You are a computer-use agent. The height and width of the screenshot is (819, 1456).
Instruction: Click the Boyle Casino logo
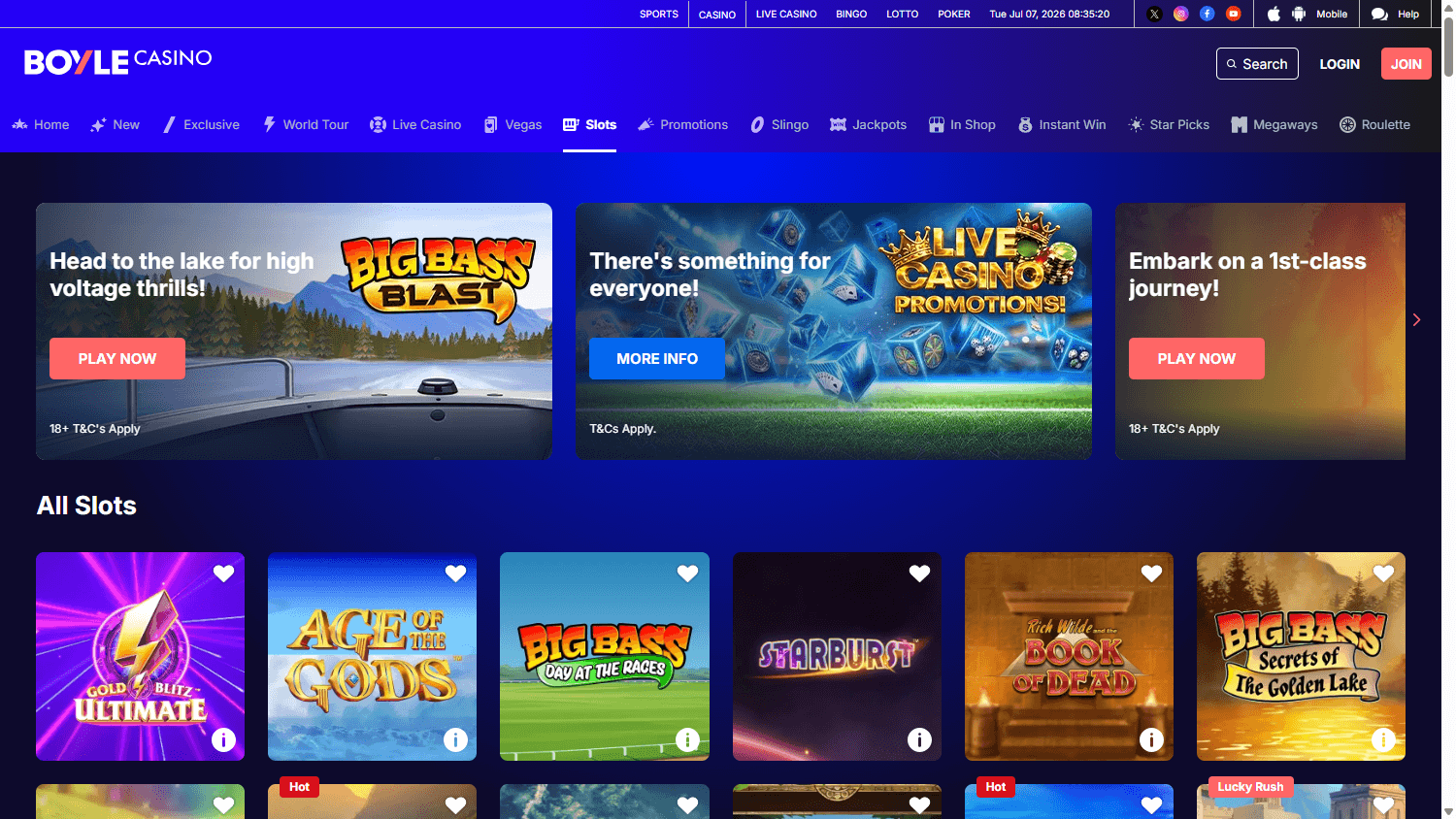pyautogui.click(x=117, y=61)
